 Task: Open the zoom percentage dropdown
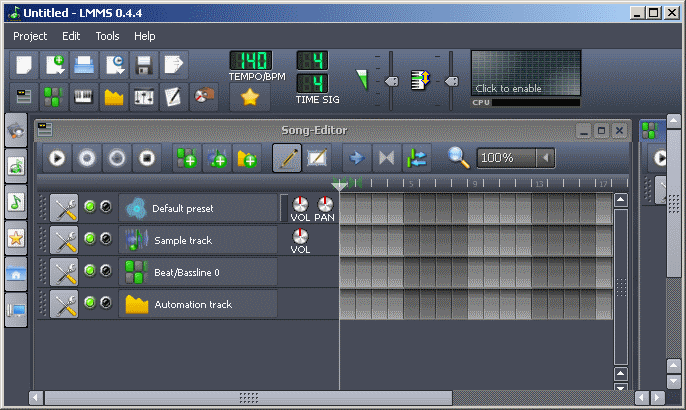coord(545,157)
